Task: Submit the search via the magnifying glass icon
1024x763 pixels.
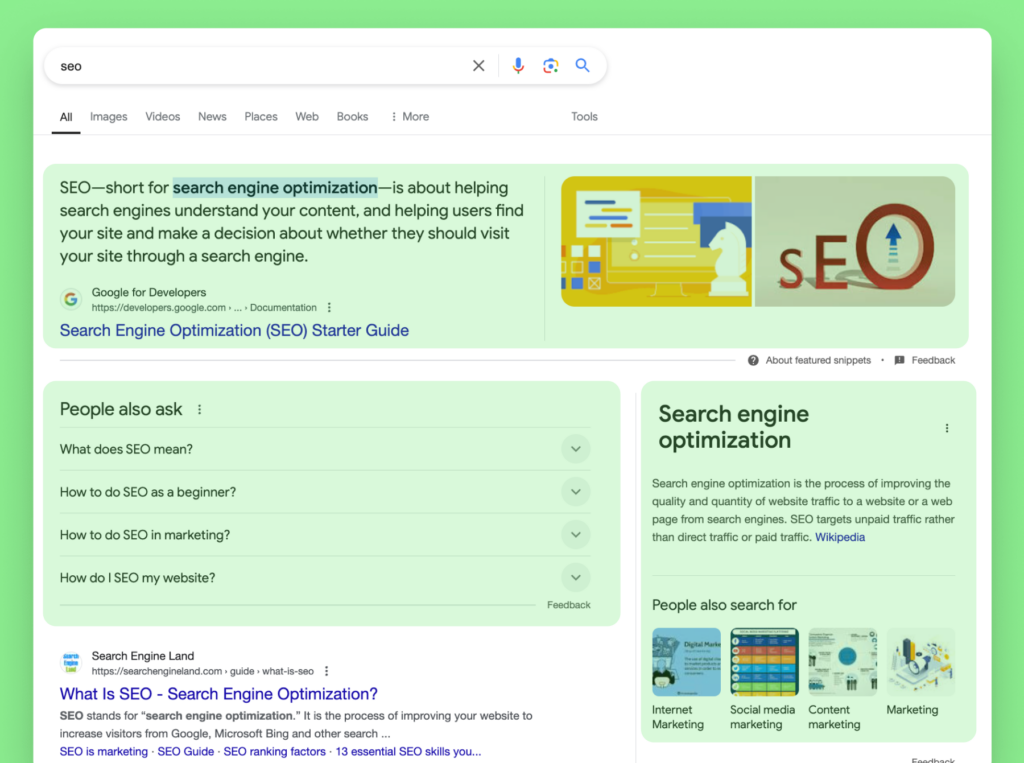Action: [x=583, y=65]
